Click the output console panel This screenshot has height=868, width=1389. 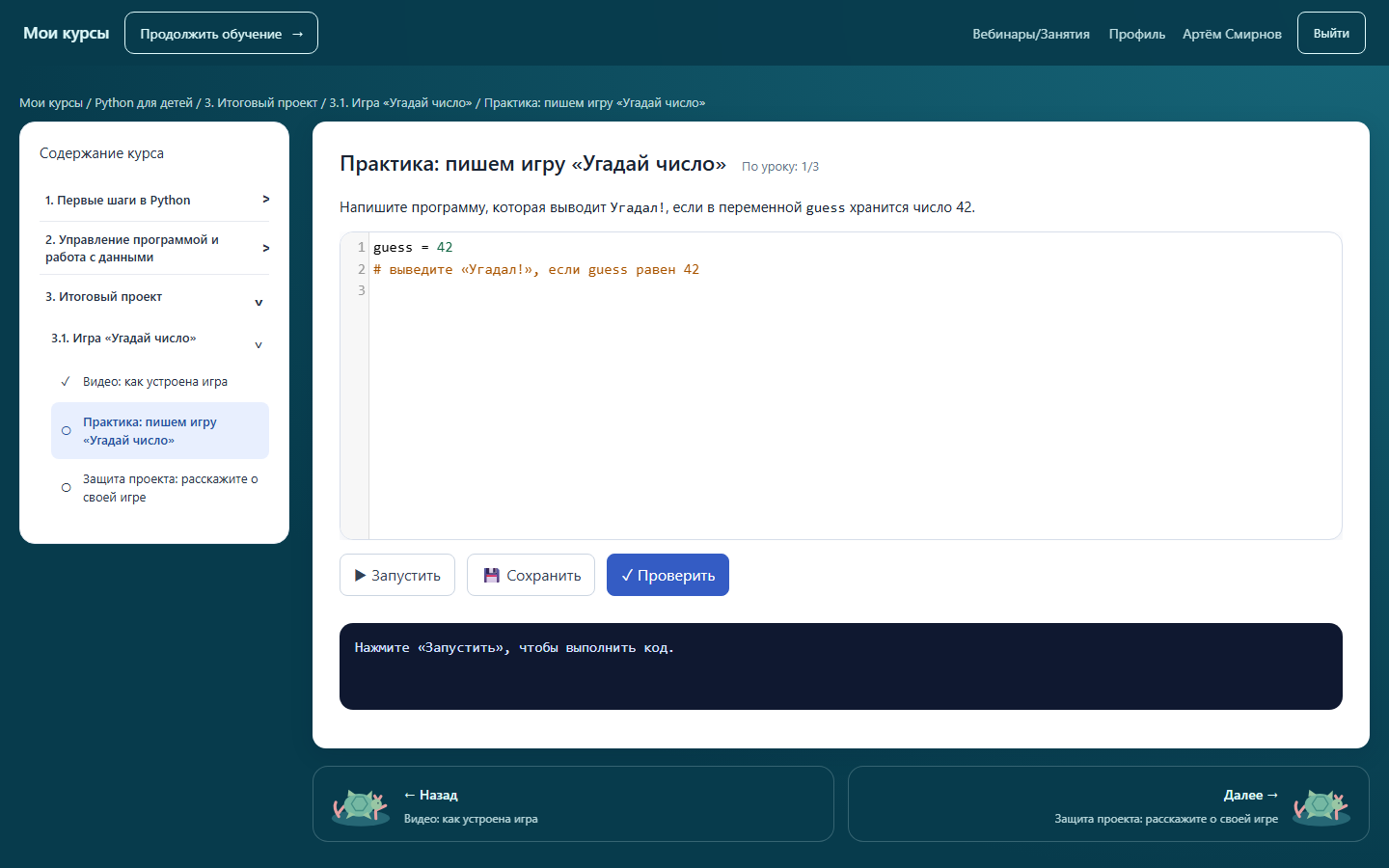[841, 666]
